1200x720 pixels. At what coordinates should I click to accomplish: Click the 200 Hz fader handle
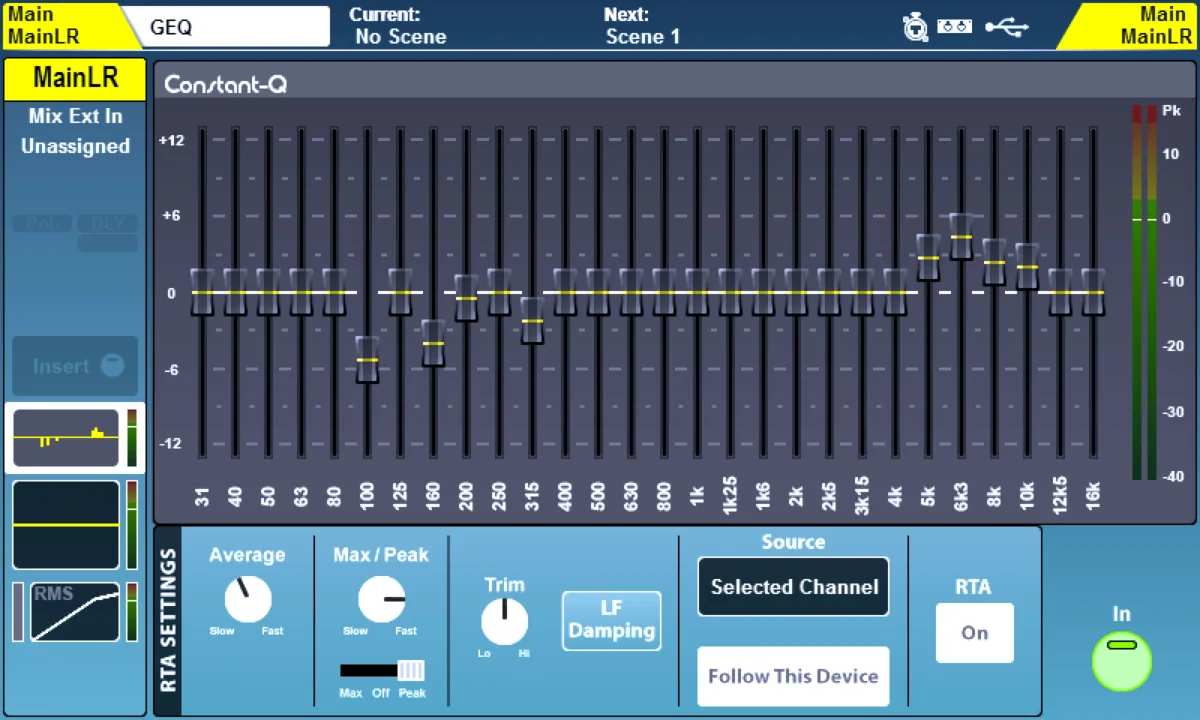click(466, 298)
